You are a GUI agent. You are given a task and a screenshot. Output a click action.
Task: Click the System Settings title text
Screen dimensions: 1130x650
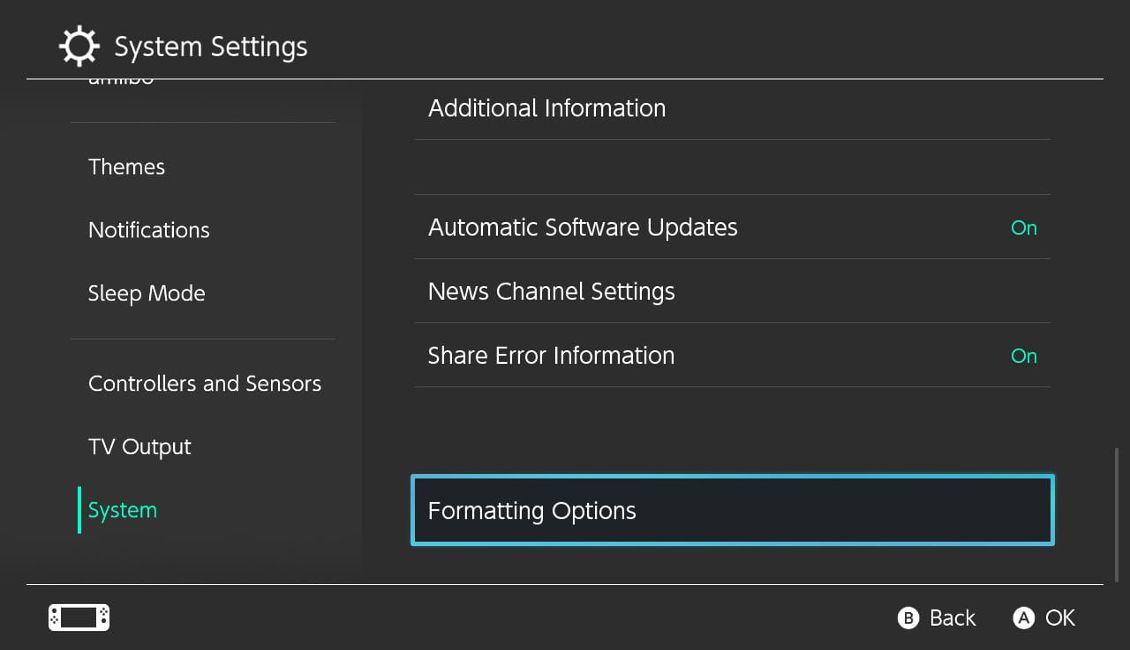[x=210, y=46]
